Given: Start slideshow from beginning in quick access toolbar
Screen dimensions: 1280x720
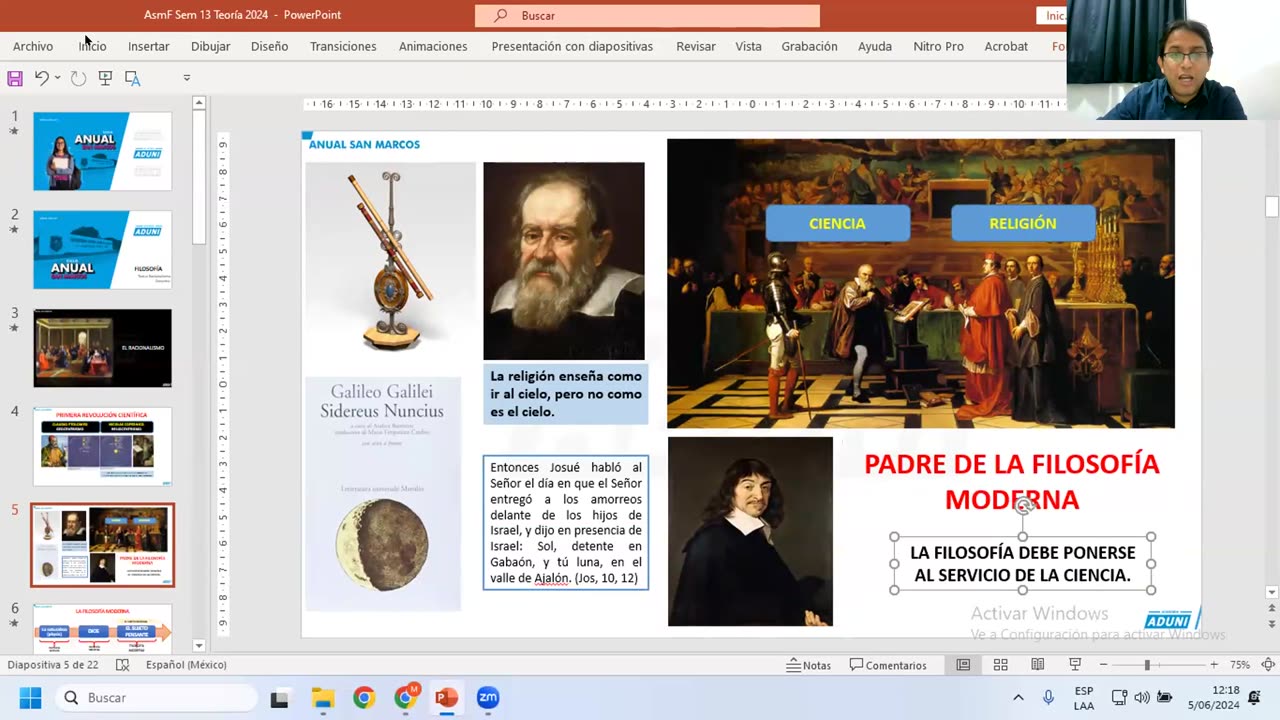Looking at the screenshot, I should [x=105, y=78].
